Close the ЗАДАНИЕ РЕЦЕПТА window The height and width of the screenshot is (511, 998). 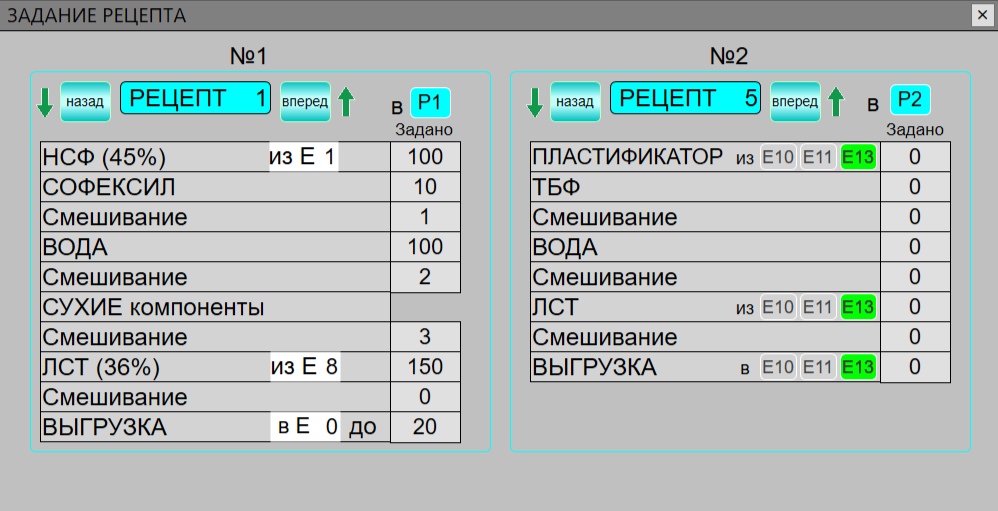coord(983,15)
